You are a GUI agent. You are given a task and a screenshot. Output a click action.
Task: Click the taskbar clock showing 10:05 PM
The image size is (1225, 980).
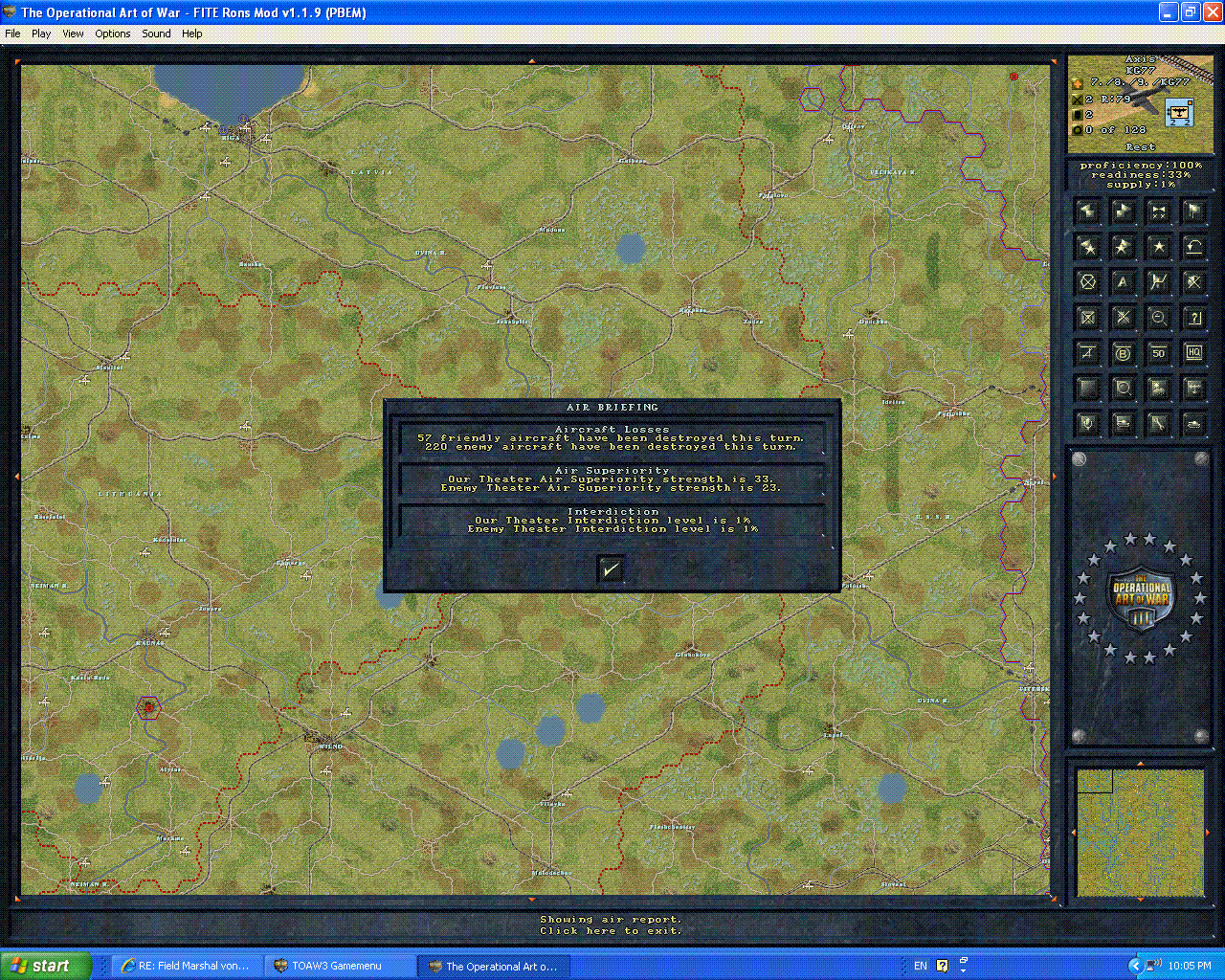click(1190, 966)
